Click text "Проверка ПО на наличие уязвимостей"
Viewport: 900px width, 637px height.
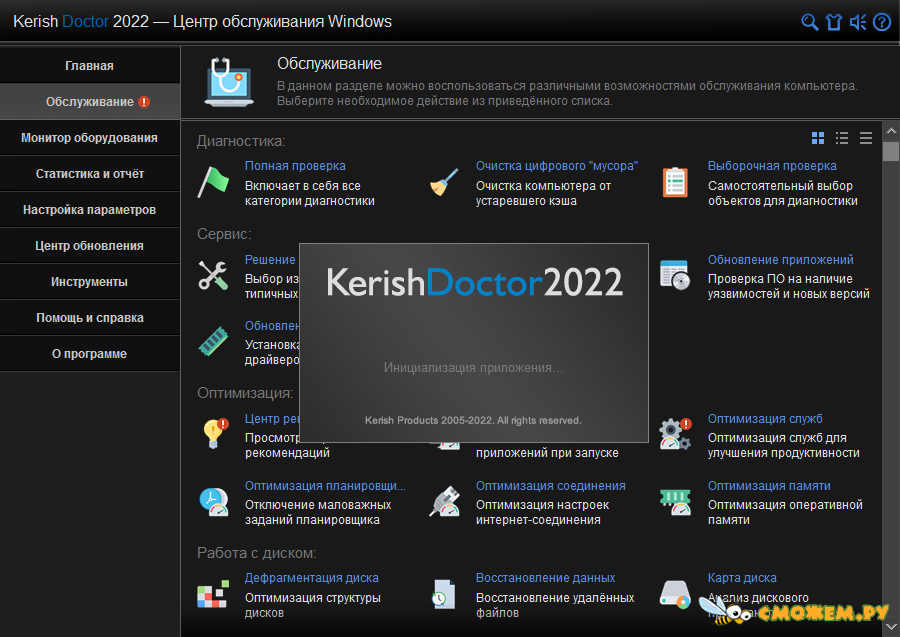(x=789, y=286)
